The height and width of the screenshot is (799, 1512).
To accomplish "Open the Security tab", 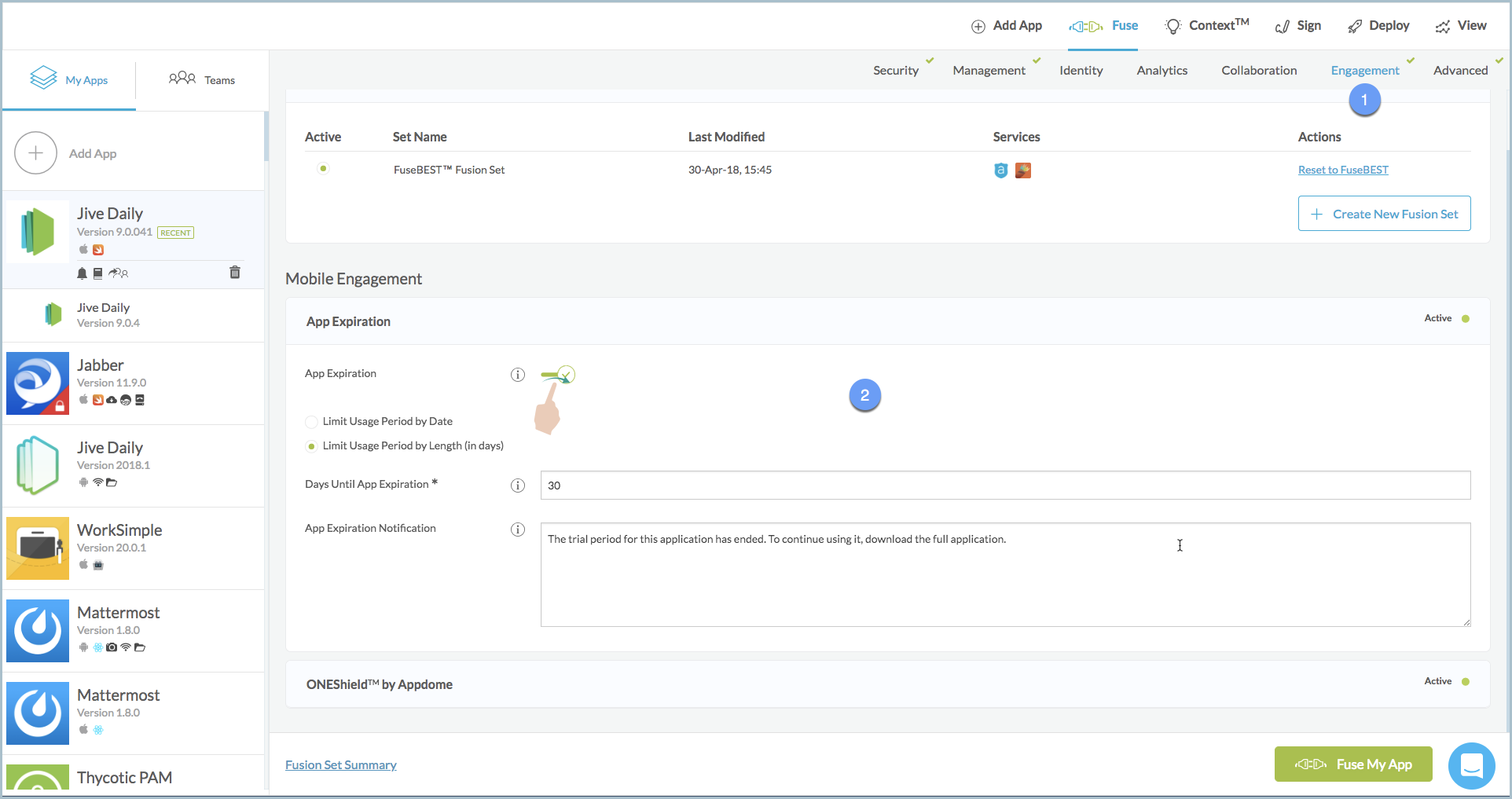I will (x=896, y=71).
